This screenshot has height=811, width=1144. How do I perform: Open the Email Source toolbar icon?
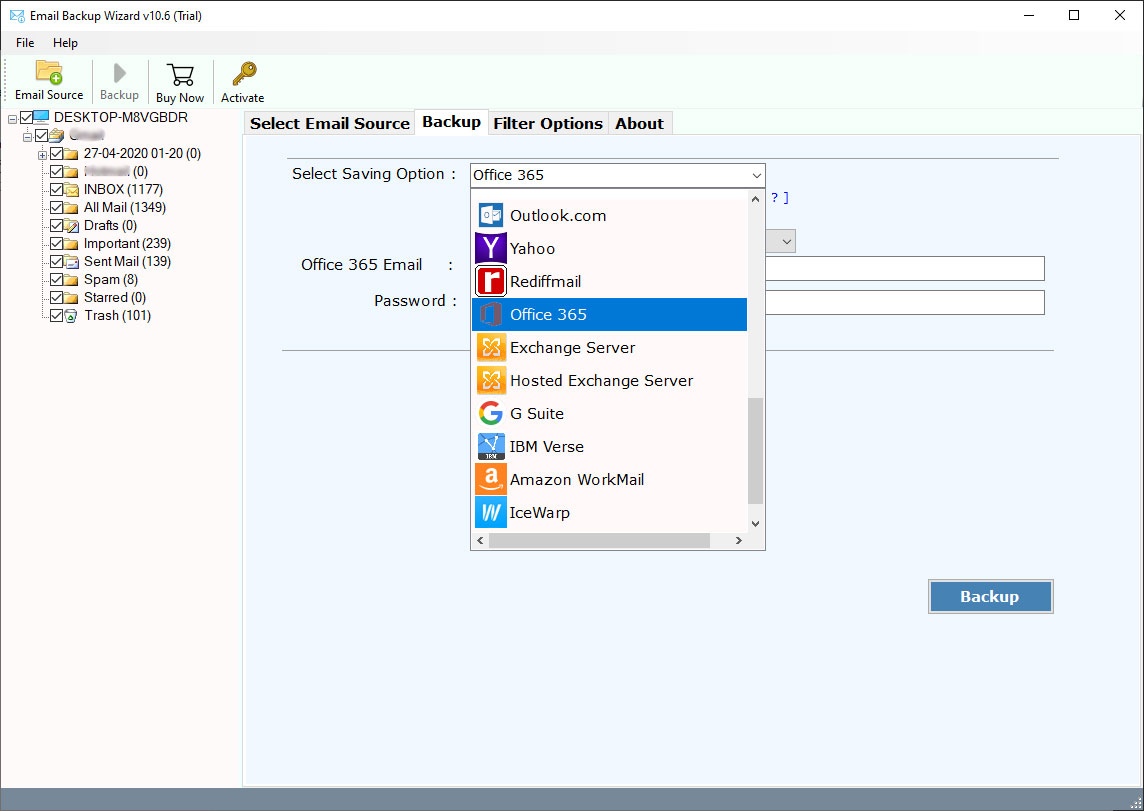pyautogui.click(x=49, y=73)
